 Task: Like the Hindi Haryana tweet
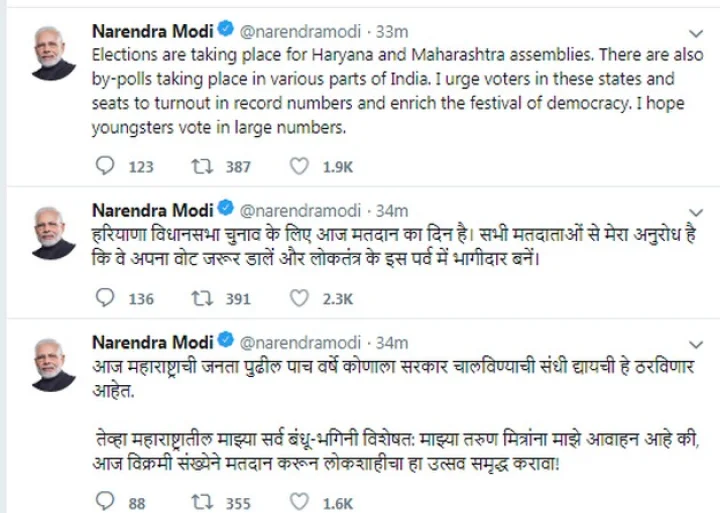coord(298,298)
